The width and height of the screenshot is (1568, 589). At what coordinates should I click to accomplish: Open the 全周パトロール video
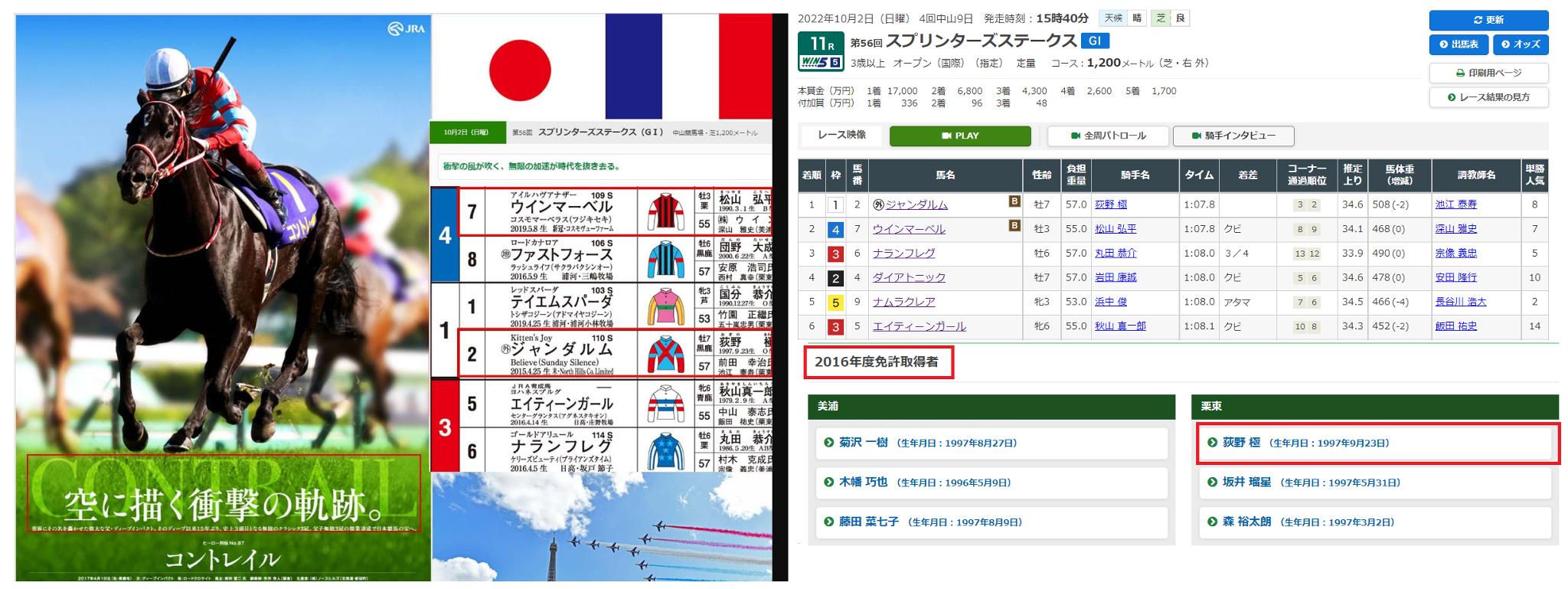pyautogui.click(x=1108, y=136)
